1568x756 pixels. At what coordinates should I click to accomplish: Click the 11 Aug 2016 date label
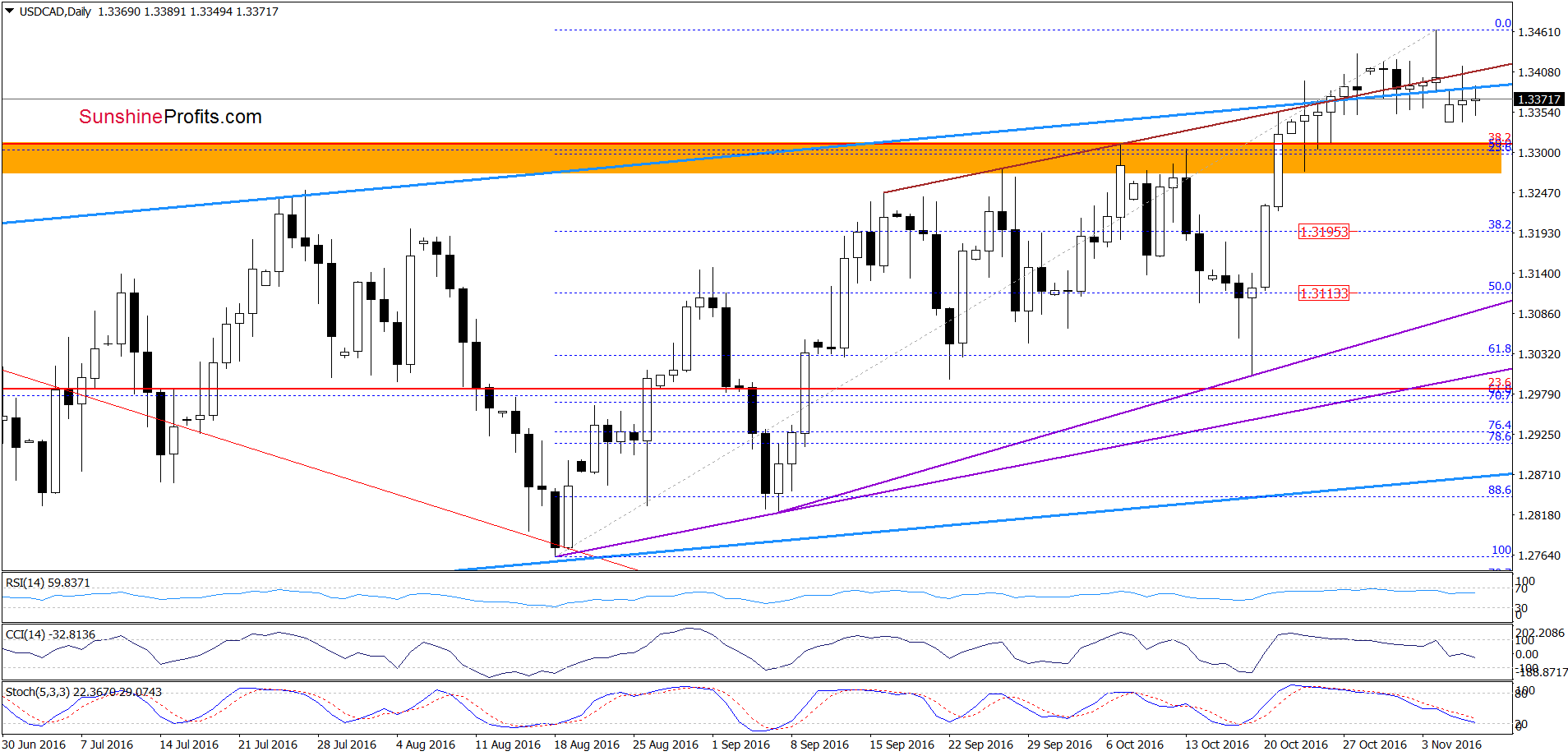(508, 744)
